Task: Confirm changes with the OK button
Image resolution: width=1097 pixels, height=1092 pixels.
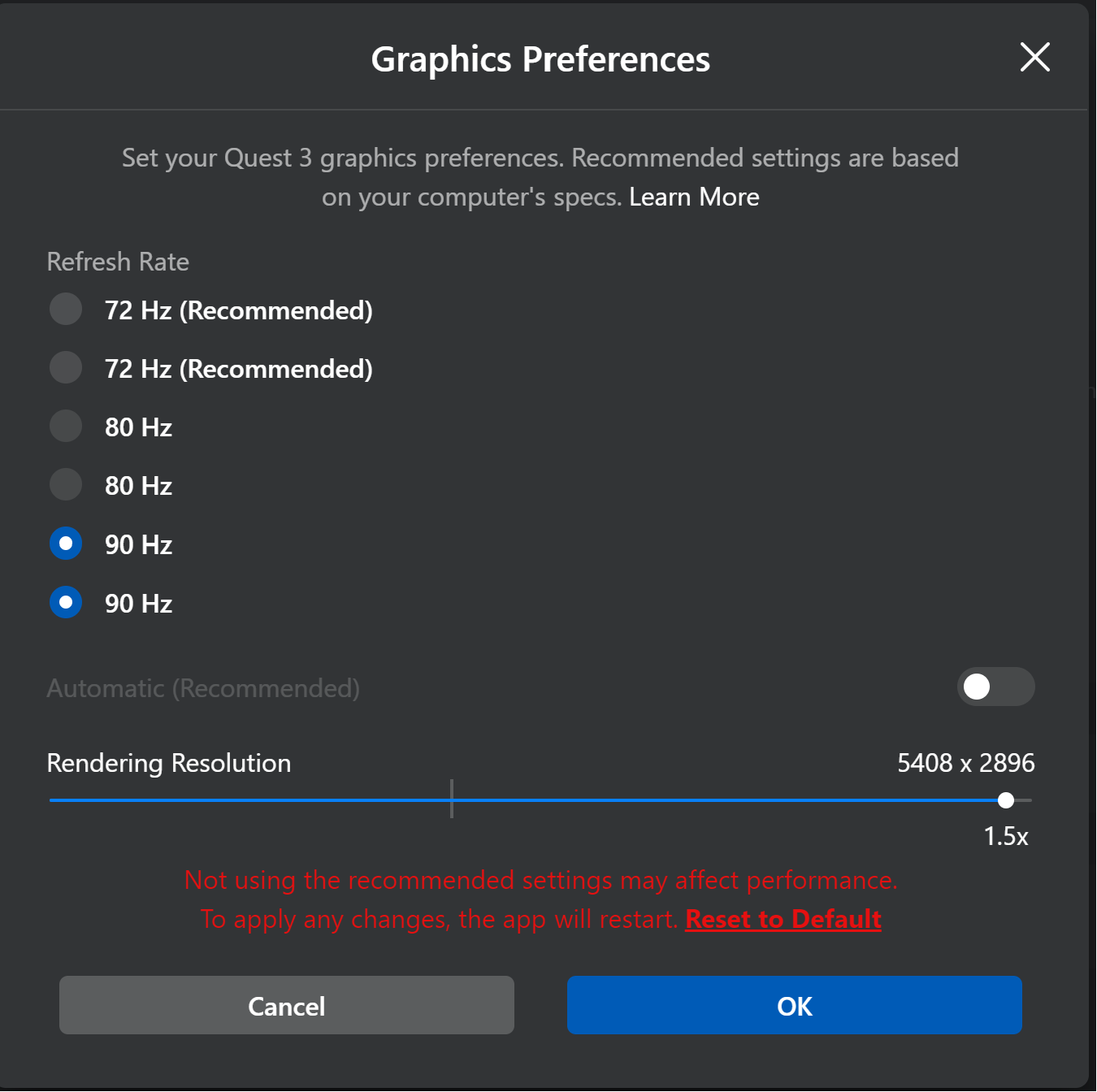Action: [x=794, y=1006]
